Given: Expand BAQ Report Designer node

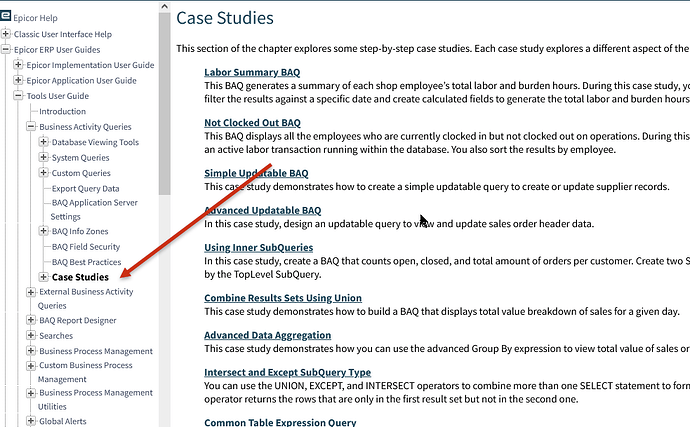Looking at the screenshot, I should pyautogui.click(x=31, y=320).
